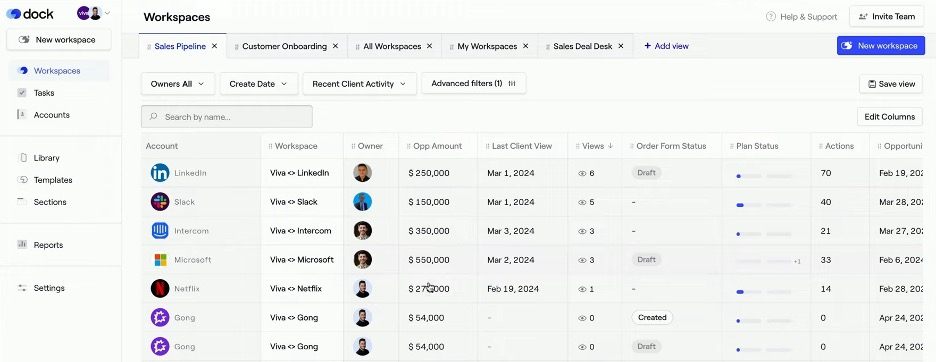The image size is (936, 362).
Task: Open Reports in the sidebar
Action: tap(48, 245)
